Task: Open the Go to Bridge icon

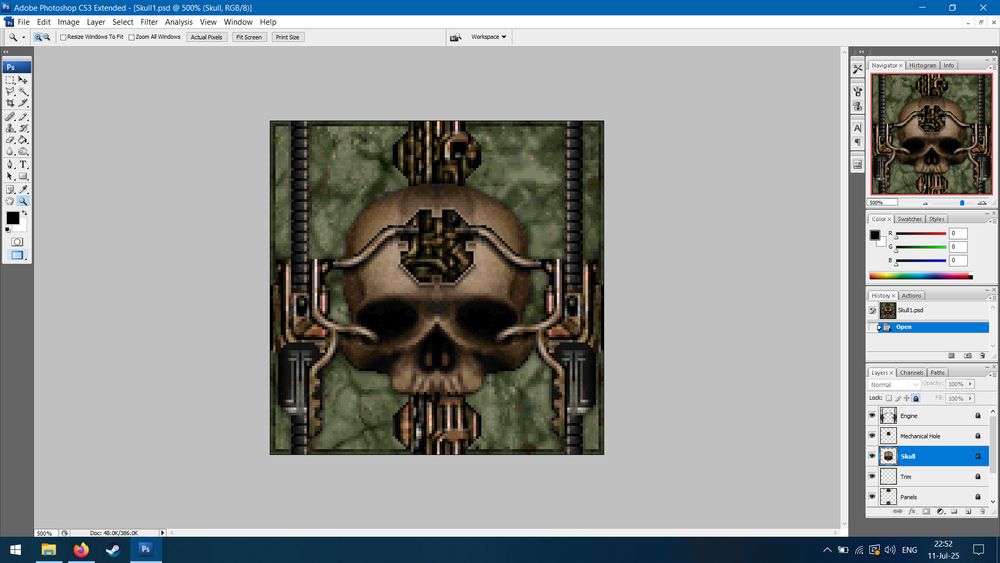Action: click(455, 37)
